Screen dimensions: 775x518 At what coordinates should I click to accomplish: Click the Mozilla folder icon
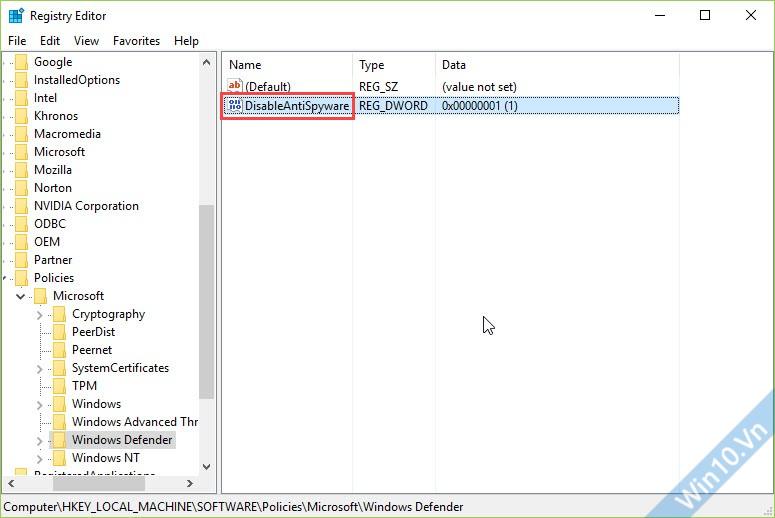pyautogui.click(x=21, y=170)
